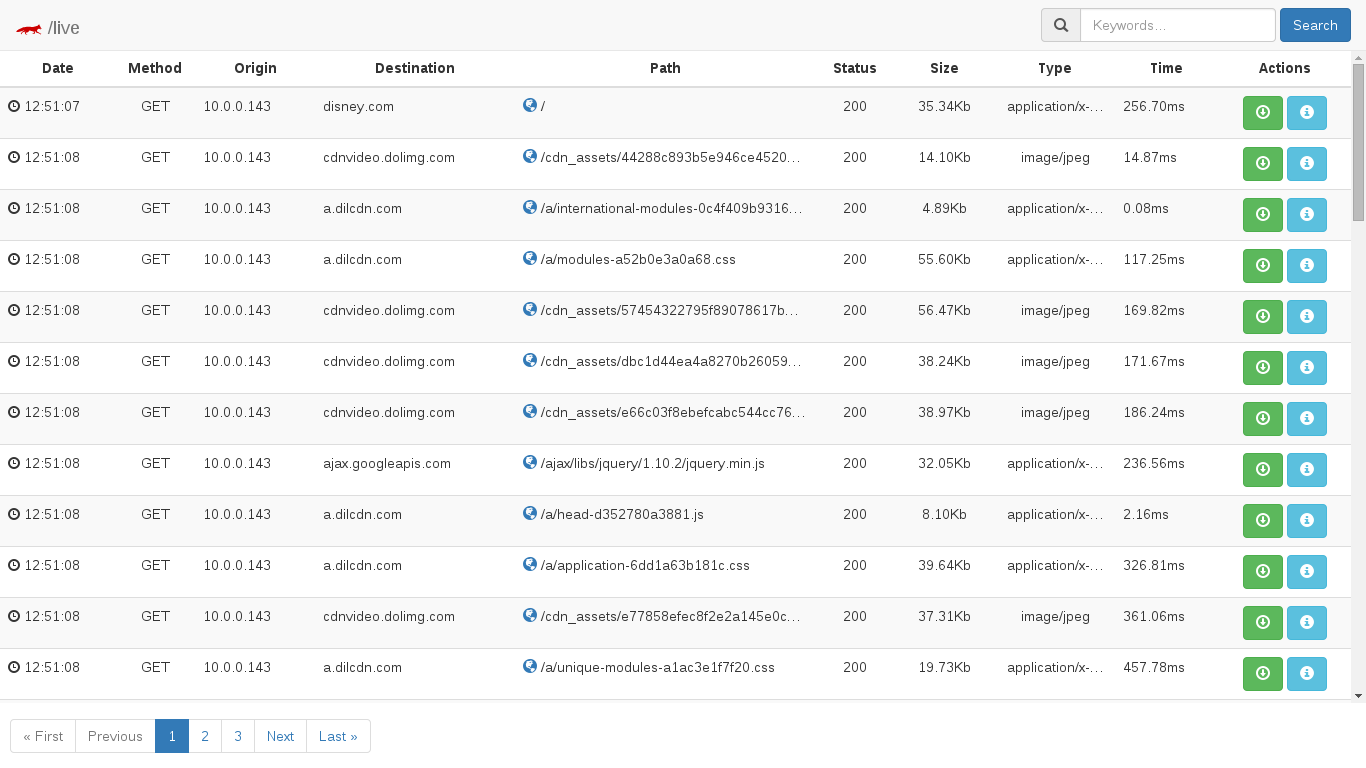Viewport: 1366px width, 768px height.
Task: Show info for the 186.24ms request
Action: pyautogui.click(x=1307, y=419)
